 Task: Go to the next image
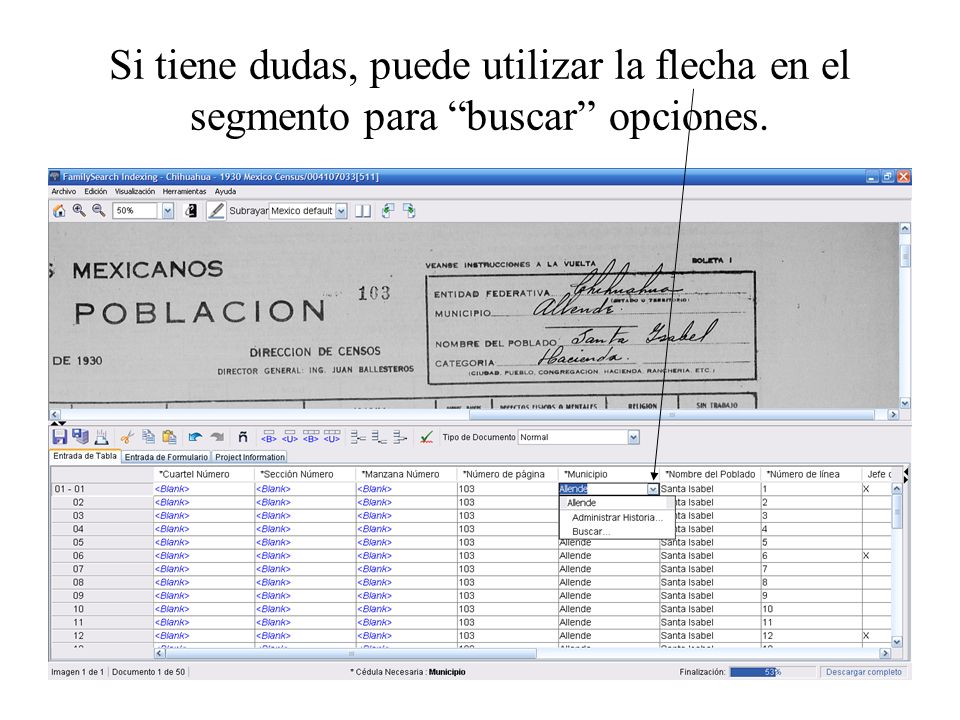pos(409,211)
